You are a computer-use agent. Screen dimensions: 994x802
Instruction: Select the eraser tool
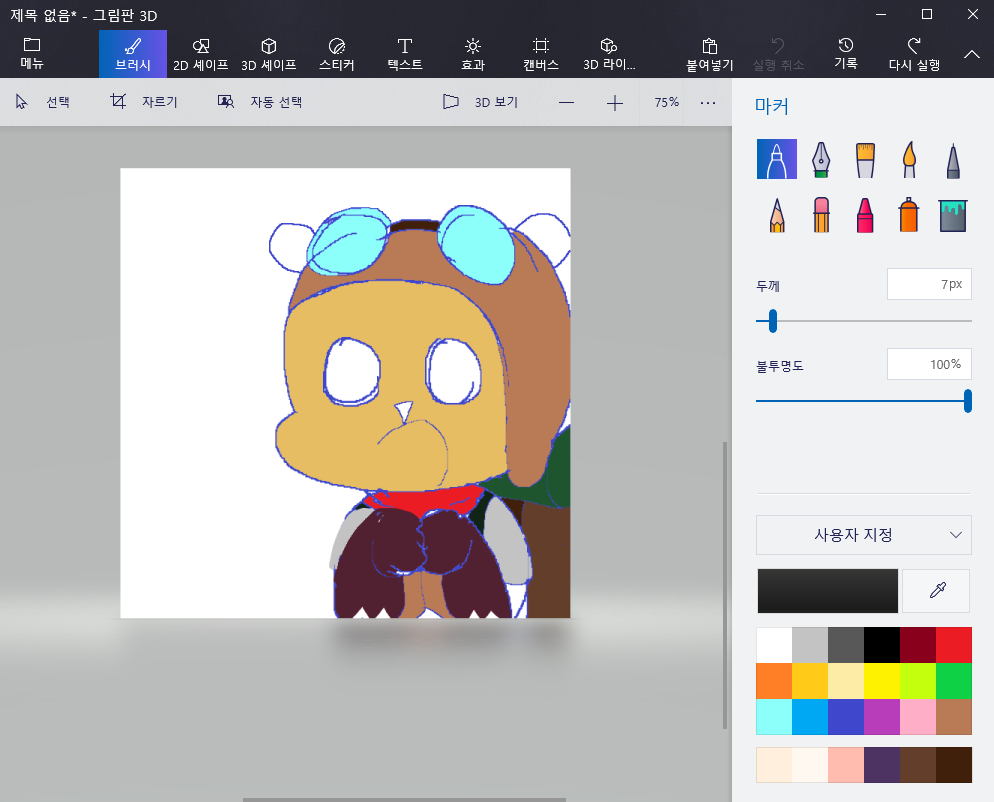tap(821, 214)
